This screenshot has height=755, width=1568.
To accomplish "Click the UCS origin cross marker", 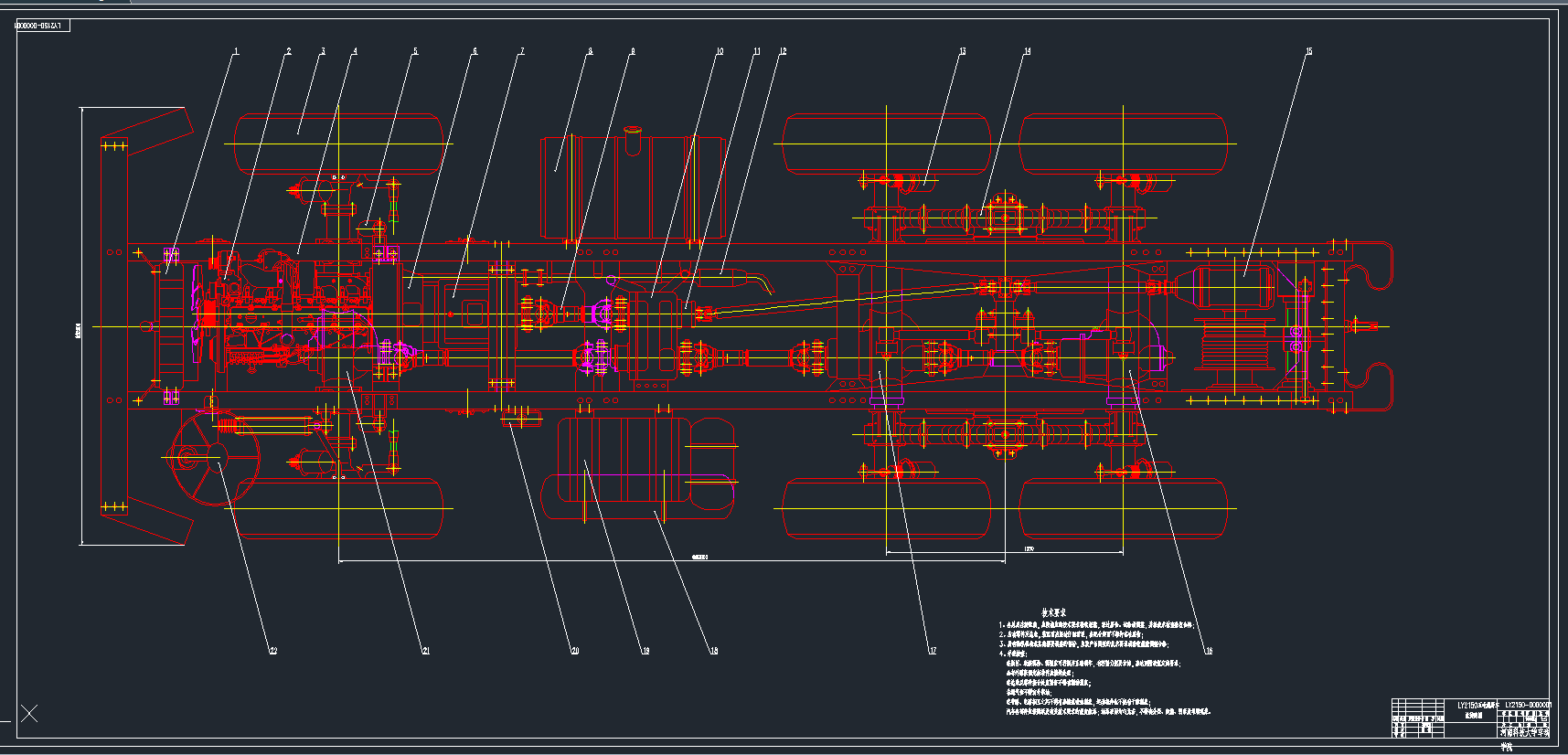I will [29, 714].
